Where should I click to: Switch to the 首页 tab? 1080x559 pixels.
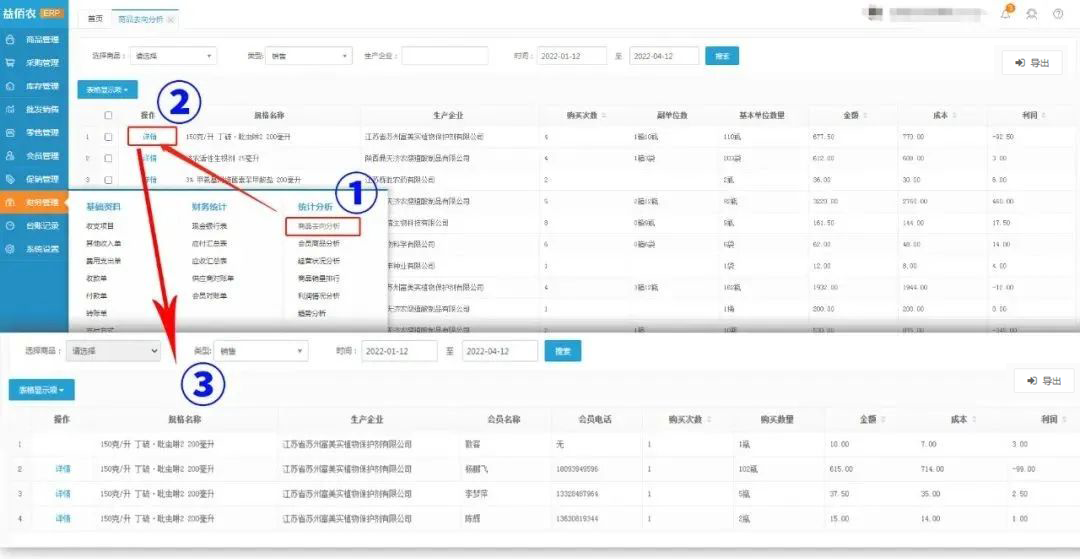[95, 19]
